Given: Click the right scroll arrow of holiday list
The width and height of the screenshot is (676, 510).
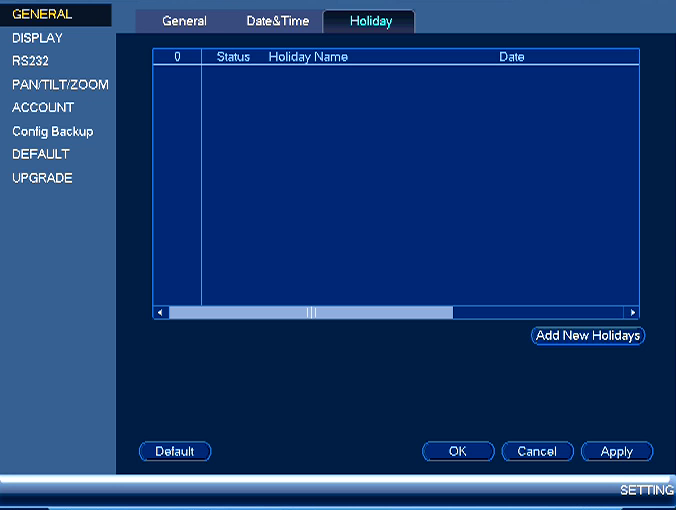Looking at the screenshot, I should [x=632, y=313].
